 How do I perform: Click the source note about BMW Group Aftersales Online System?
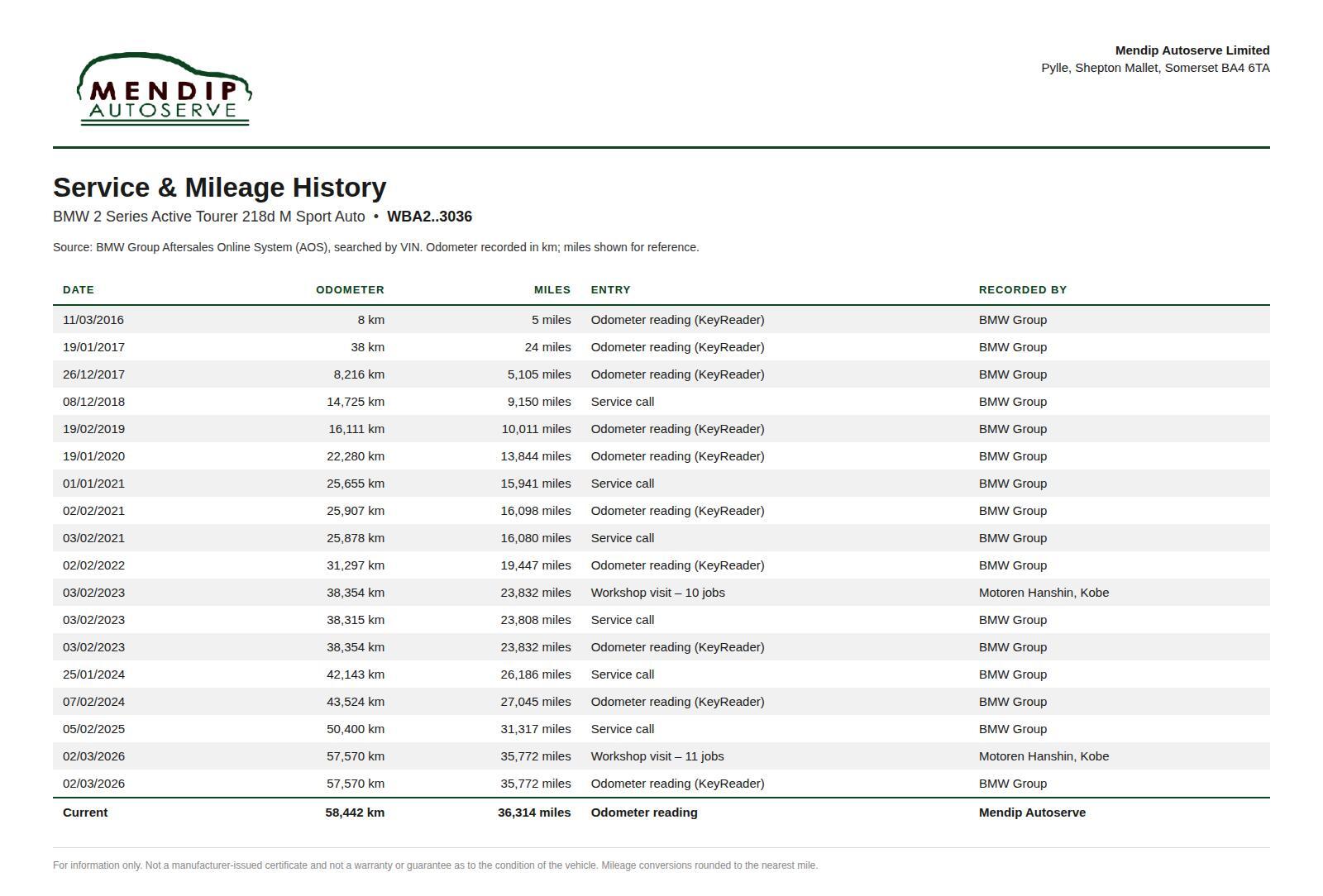point(376,247)
